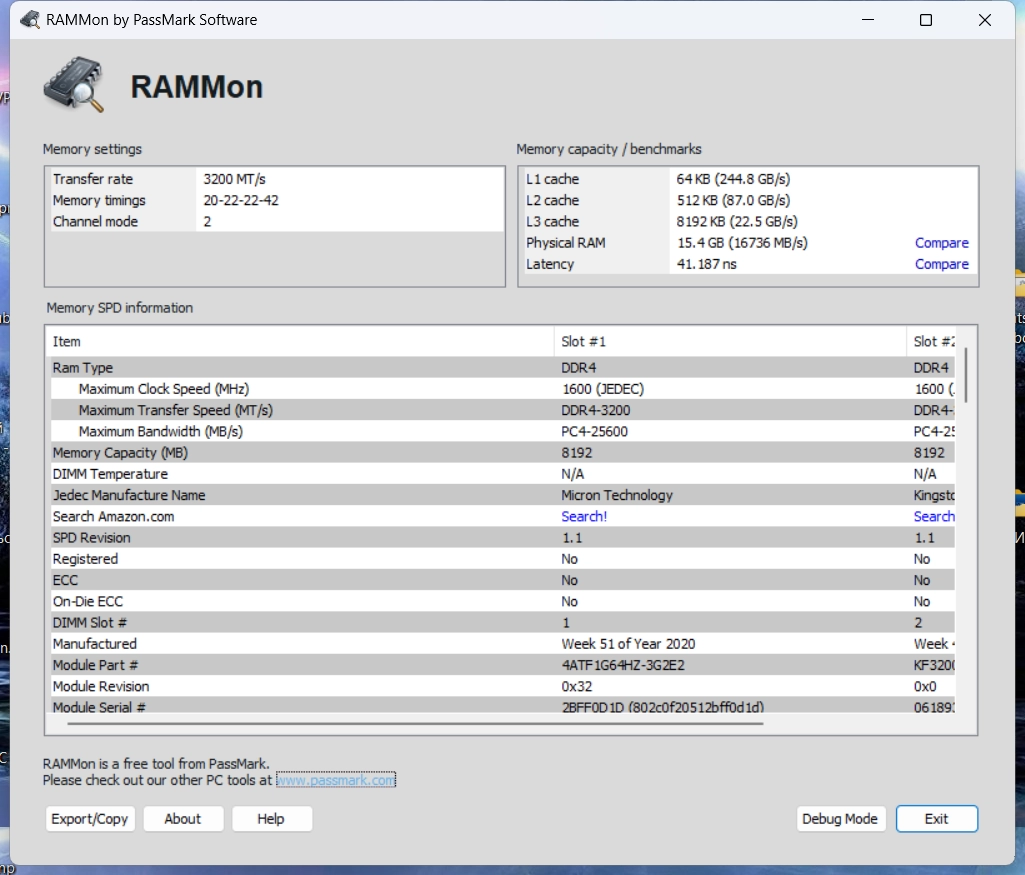Click the Help button
Viewport: 1025px width, 875px height.
271,819
